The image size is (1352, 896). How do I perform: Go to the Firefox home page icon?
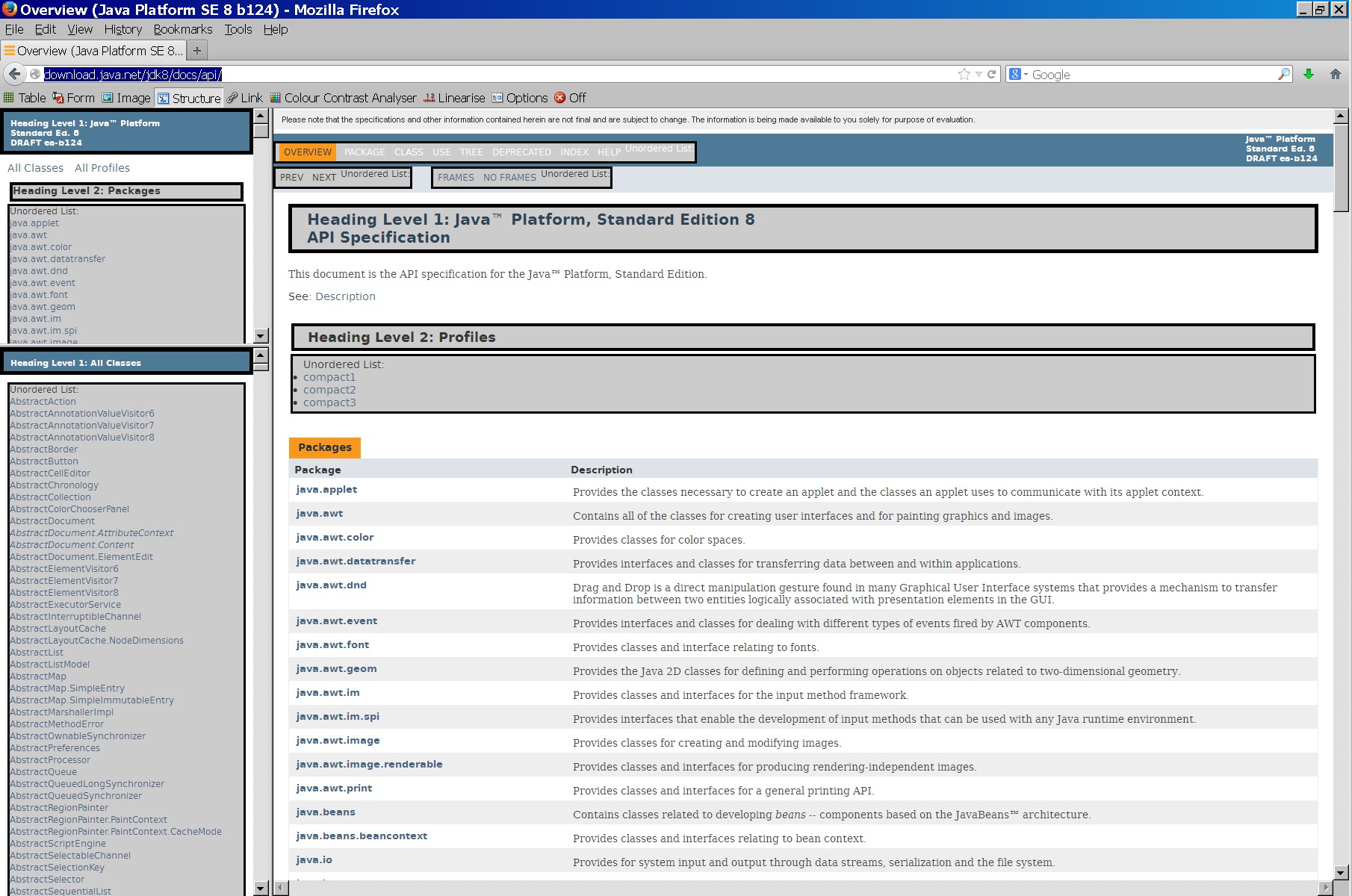1336,74
